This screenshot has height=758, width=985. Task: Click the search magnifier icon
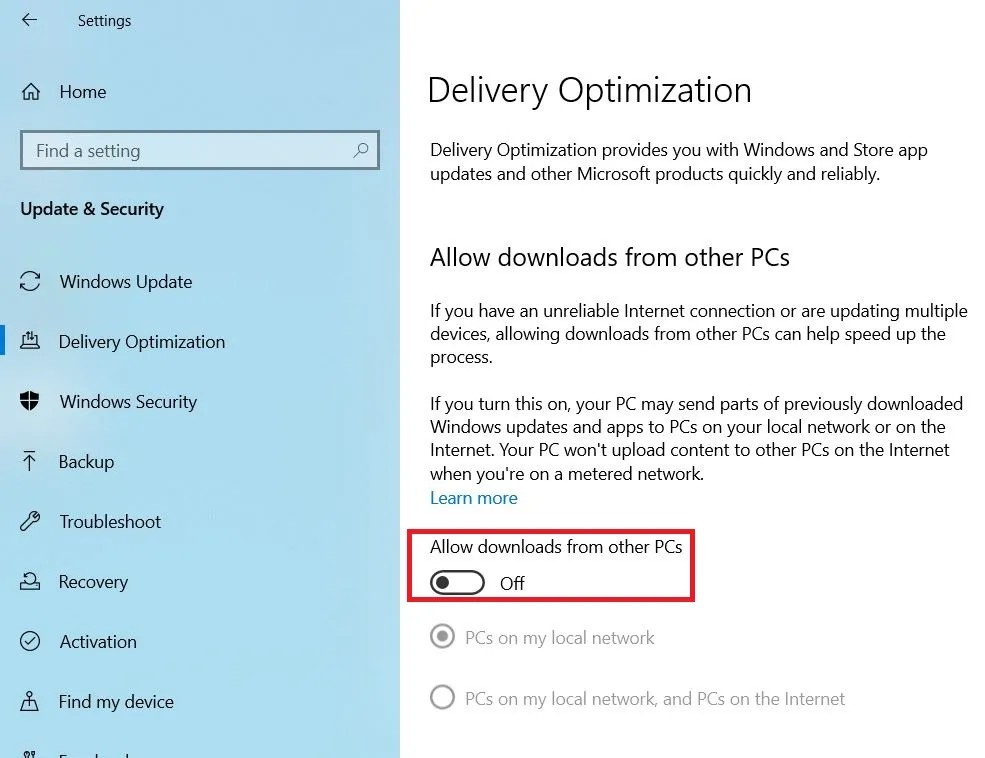pos(361,151)
